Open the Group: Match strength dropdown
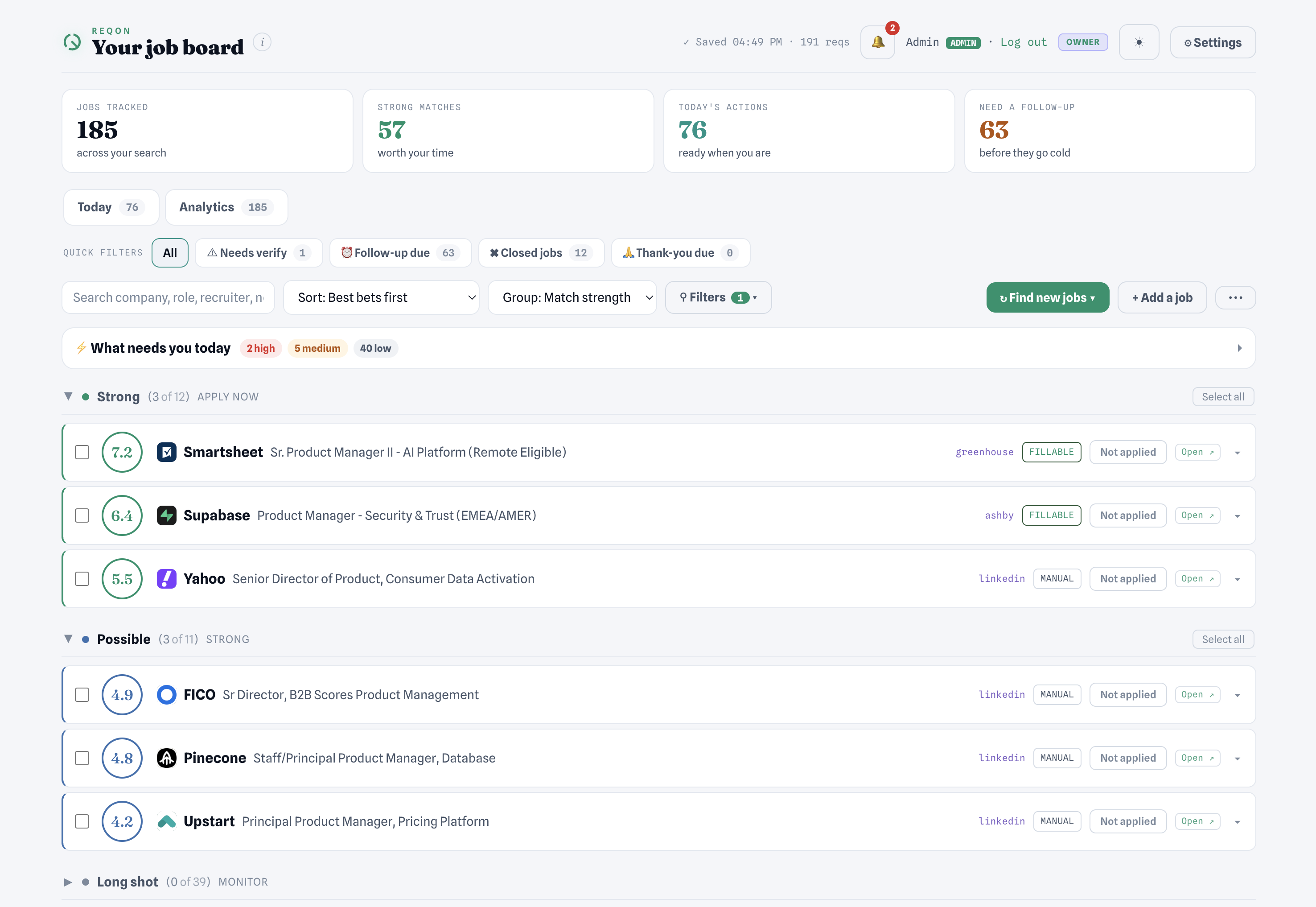This screenshot has height=907, width=1316. [x=572, y=297]
